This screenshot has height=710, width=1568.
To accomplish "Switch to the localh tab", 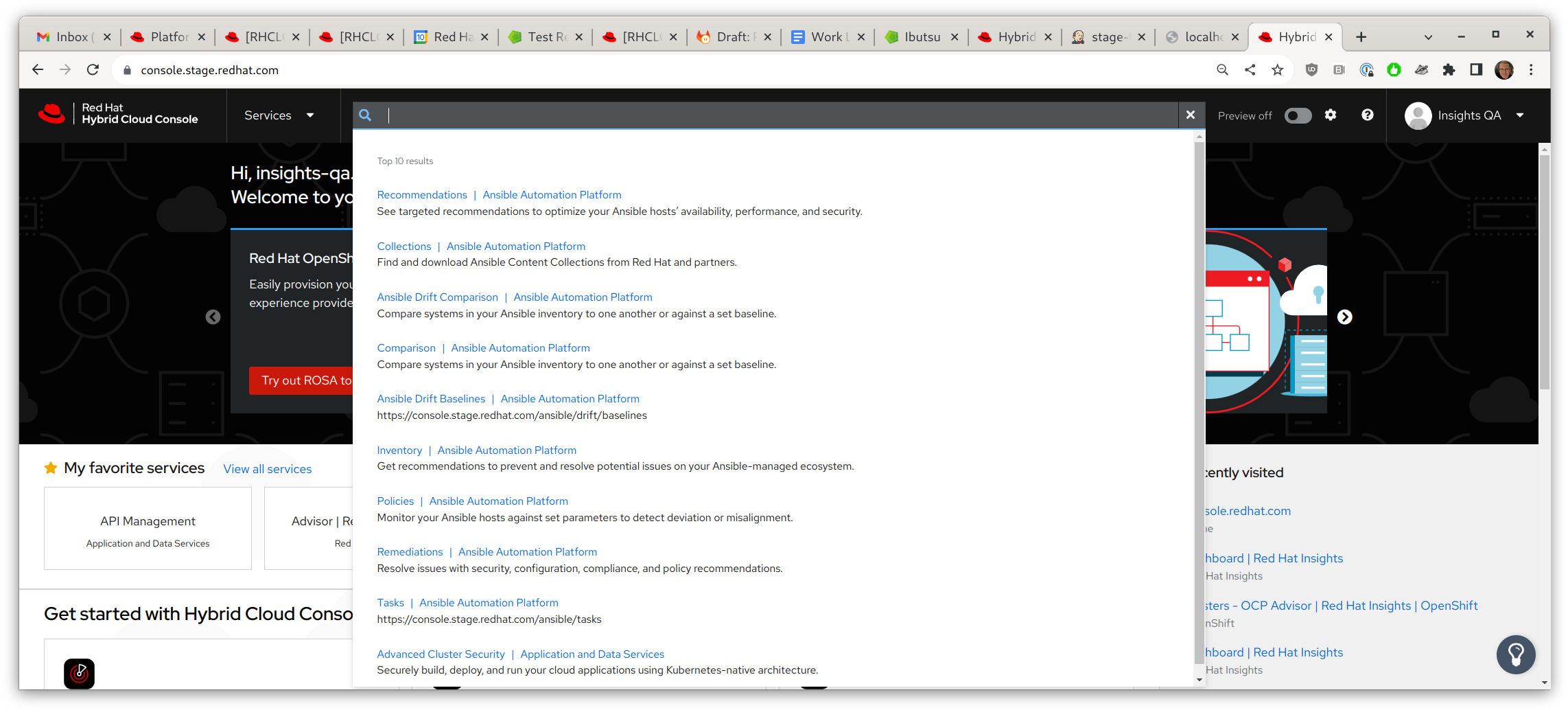I will tap(1204, 36).
